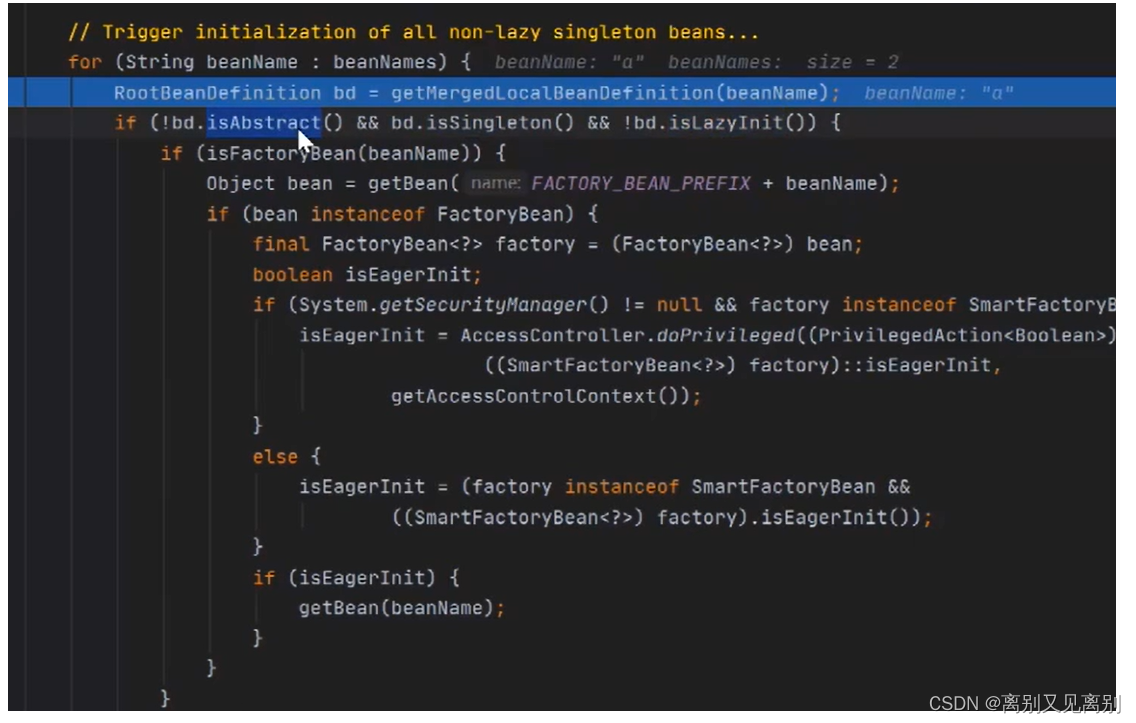Image resolution: width=1136 pixels, height=723 pixels.
Task: Click "isLazyInit" in the bd condition
Action: click(724, 123)
